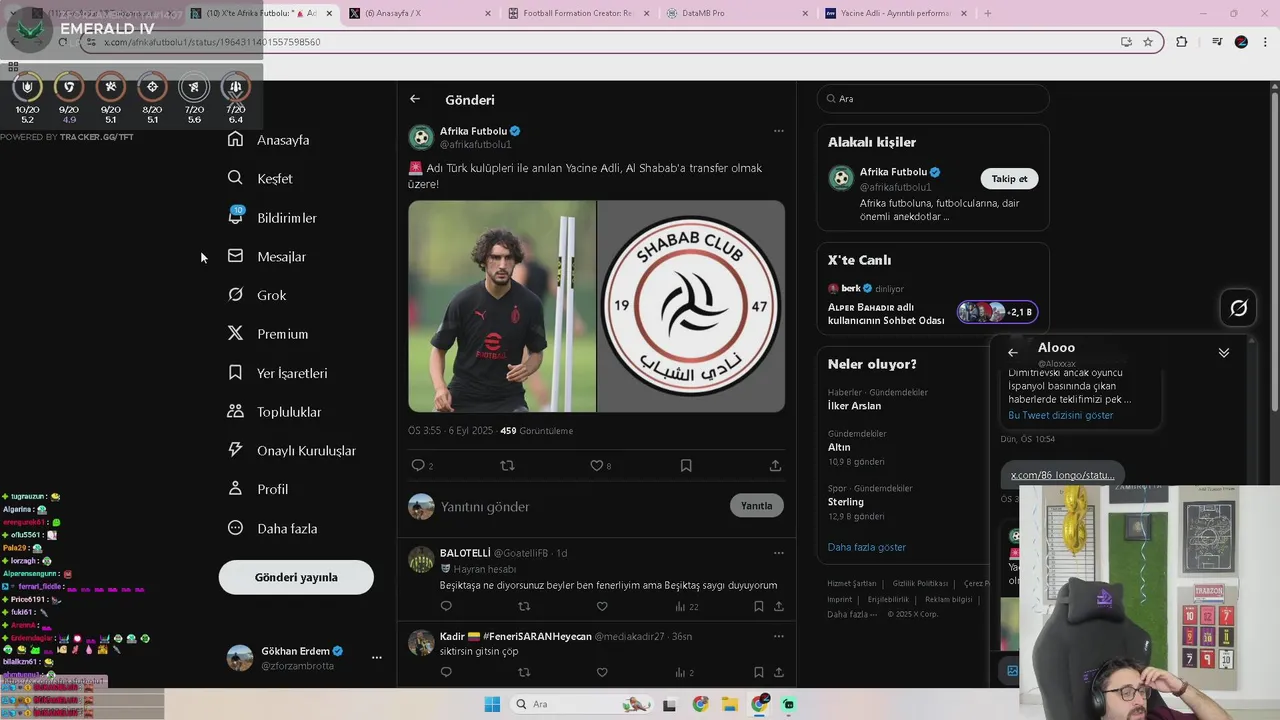
Task: Repost the Afrika Futbolu post
Action: [x=507, y=465]
